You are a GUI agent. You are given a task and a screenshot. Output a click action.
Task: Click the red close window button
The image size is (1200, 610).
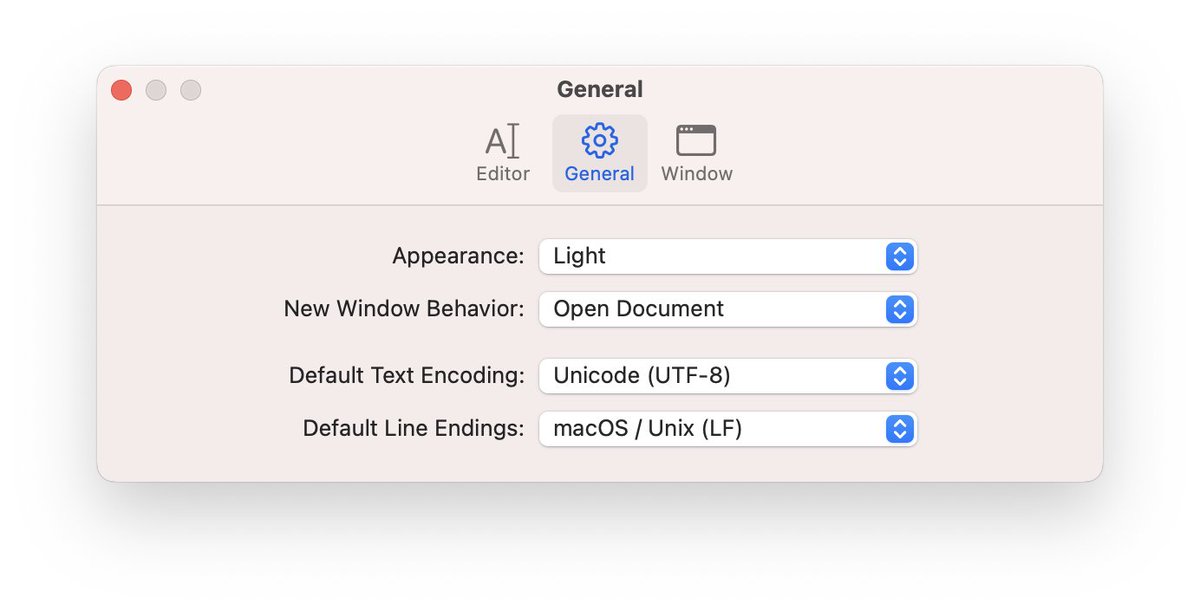point(121,90)
